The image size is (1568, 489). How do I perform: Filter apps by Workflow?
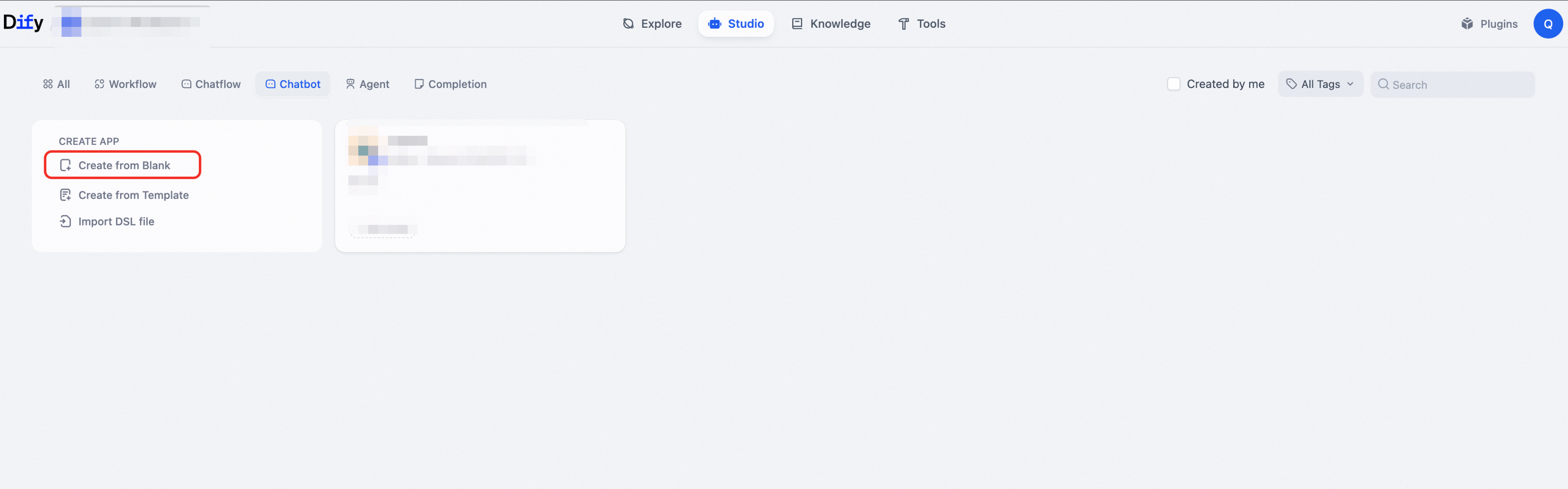click(125, 84)
